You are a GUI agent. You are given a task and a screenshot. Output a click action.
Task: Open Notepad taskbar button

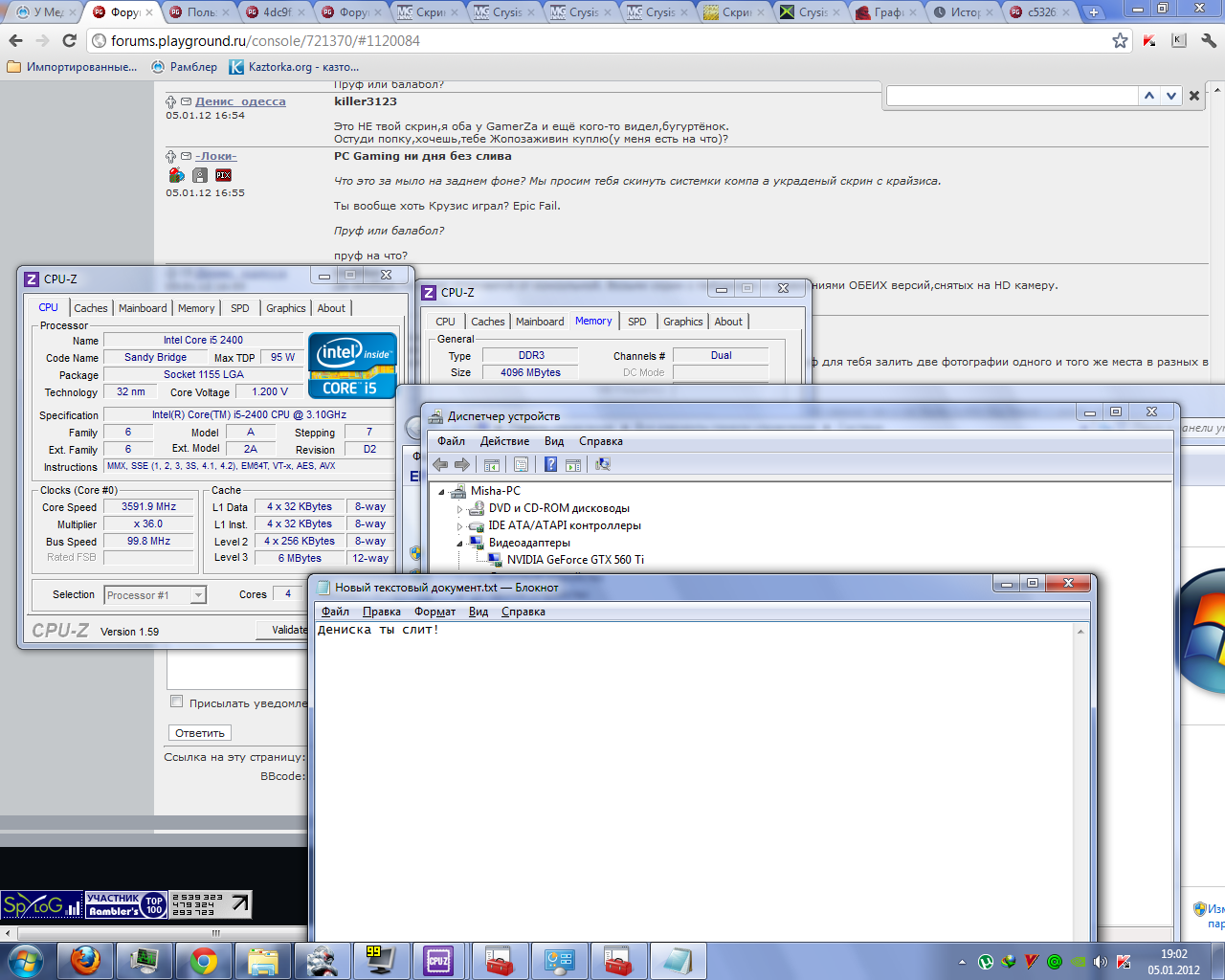678,961
